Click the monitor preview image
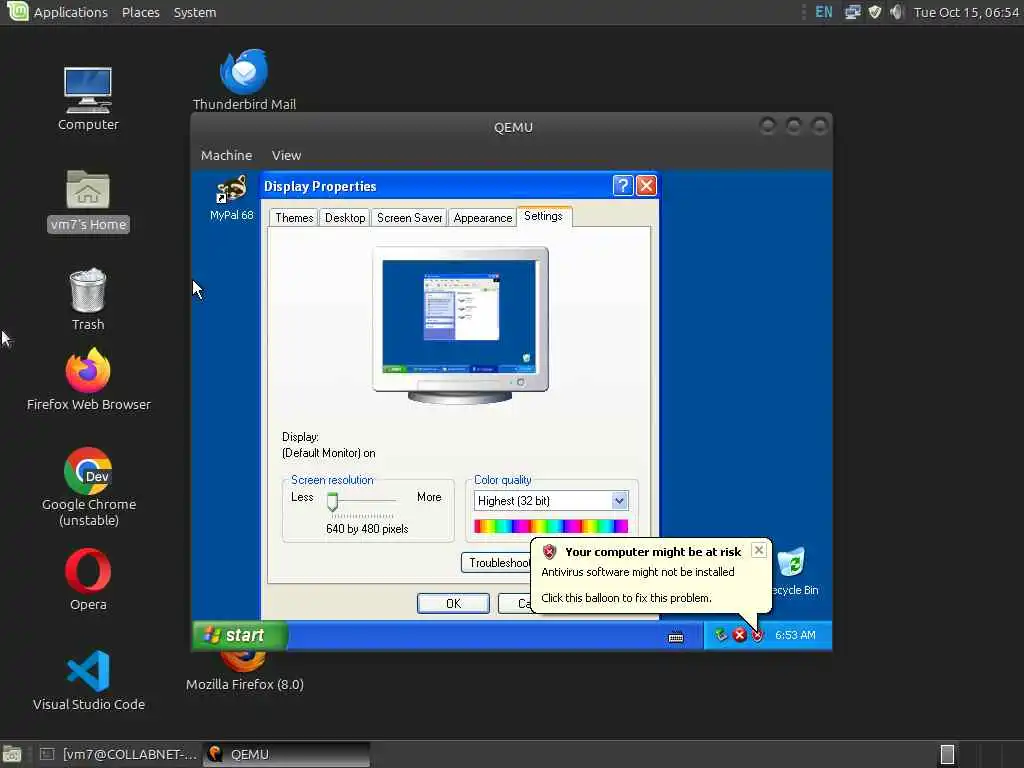This screenshot has width=1024, height=768. click(460, 325)
